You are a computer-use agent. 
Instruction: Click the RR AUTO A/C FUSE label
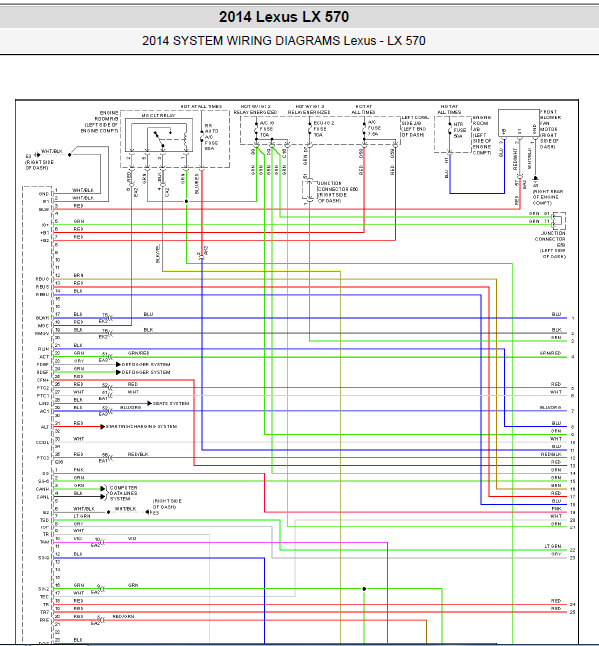pos(211,137)
